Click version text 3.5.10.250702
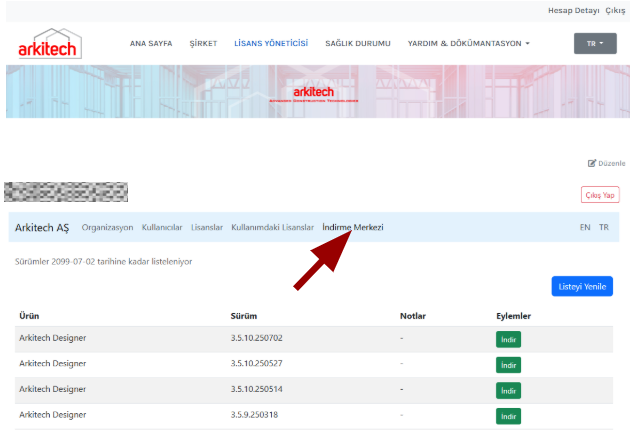The width and height of the screenshot is (631, 431). click(x=257, y=338)
